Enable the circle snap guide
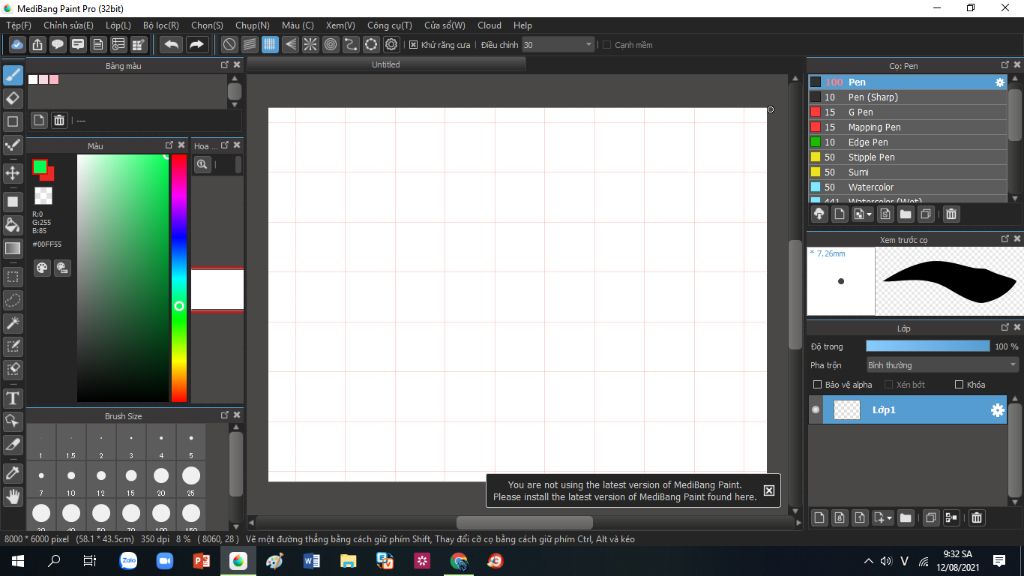This screenshot has height=576, width=1024. [330, 44]
